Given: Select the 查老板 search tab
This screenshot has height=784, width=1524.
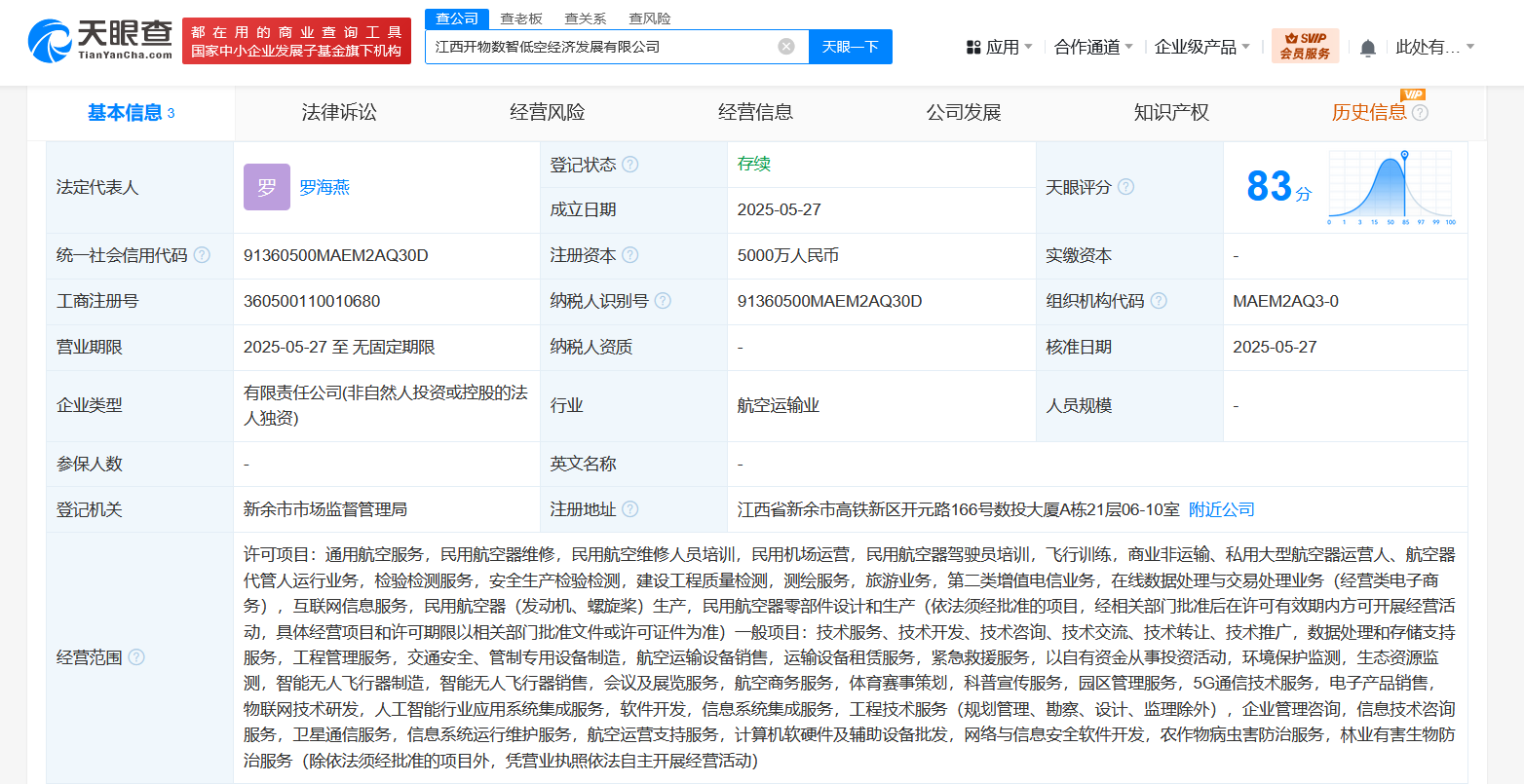Looking at the screenshot, I should pos(521,19).
